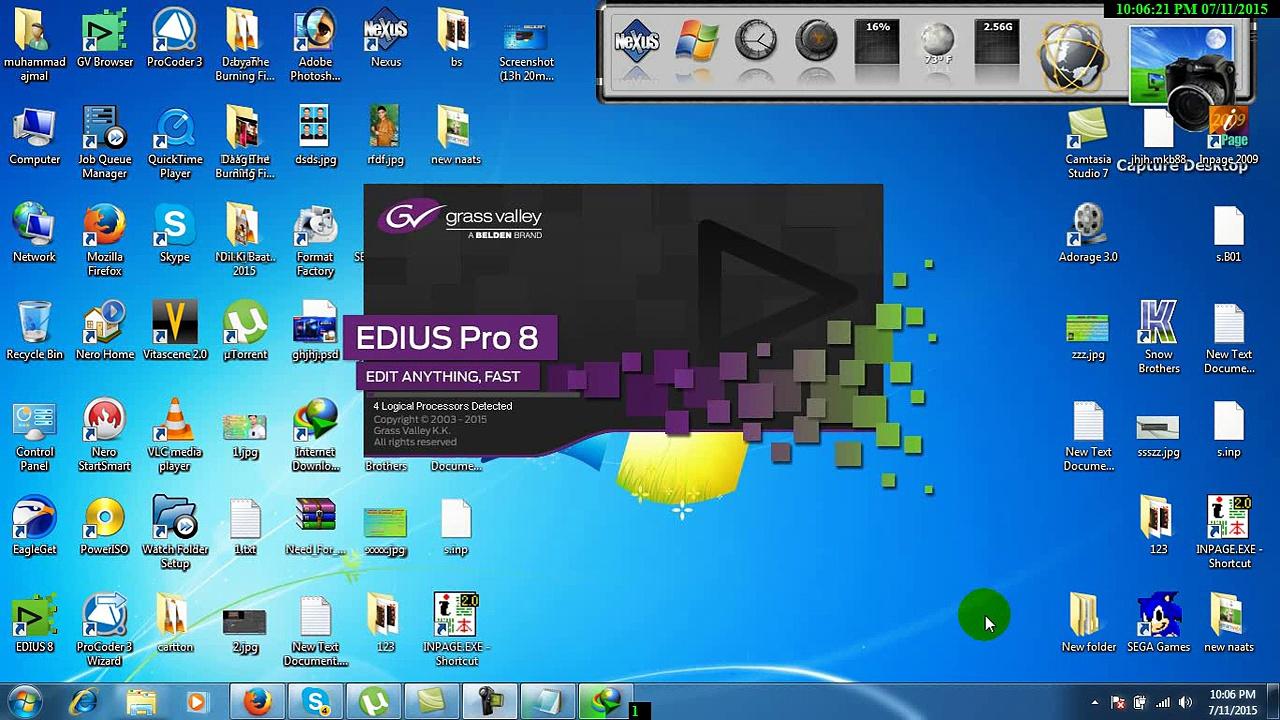Click the 2.56G RAM meter in the dock

click(998, 42)
